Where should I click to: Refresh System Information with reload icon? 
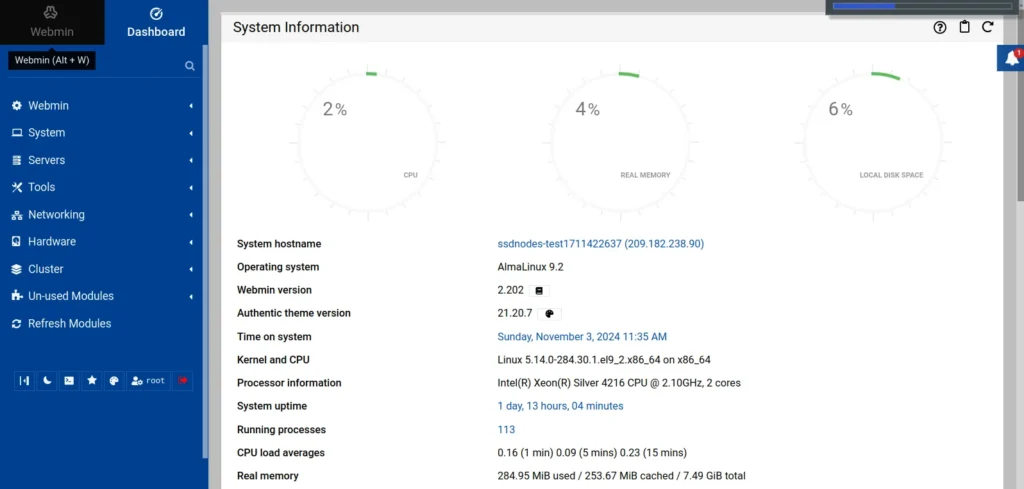[x=987, y=27]
